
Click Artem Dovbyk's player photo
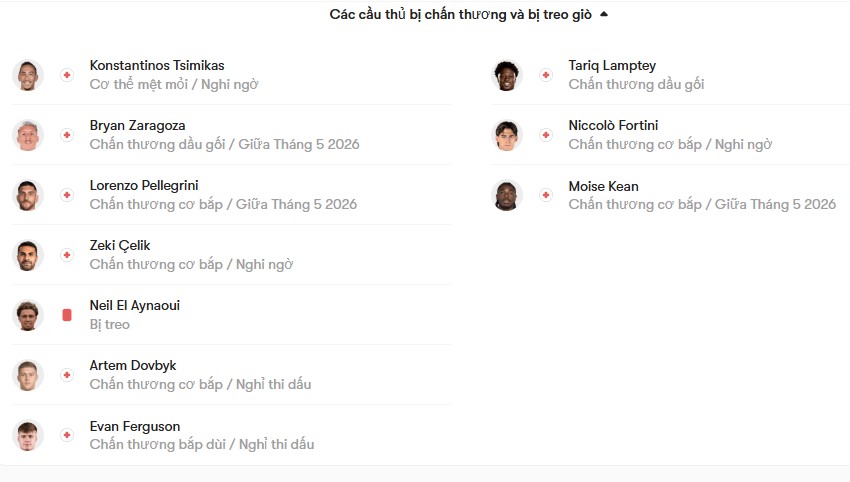[28, 375]
